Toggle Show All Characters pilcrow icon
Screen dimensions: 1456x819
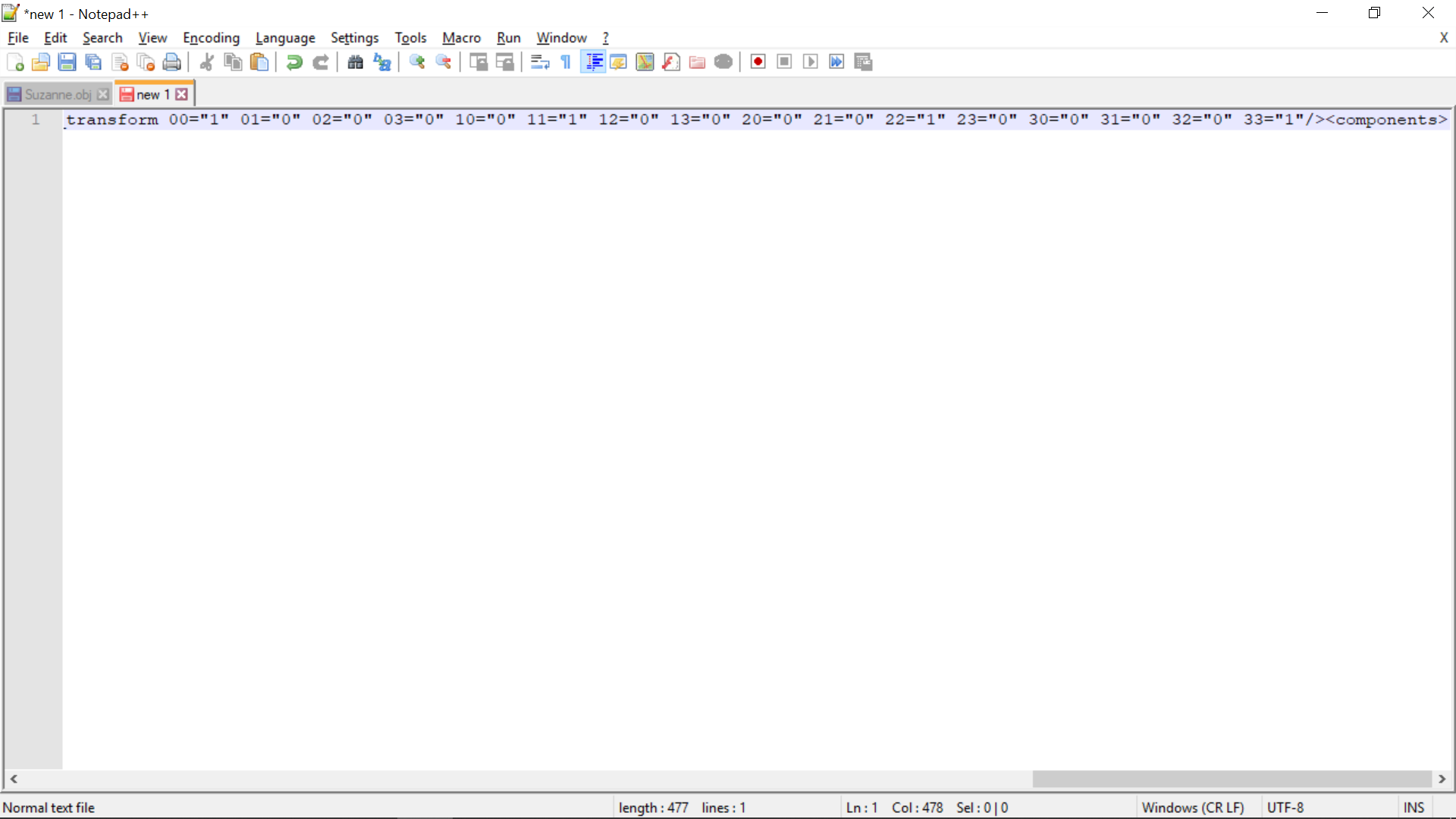point(566,62)
